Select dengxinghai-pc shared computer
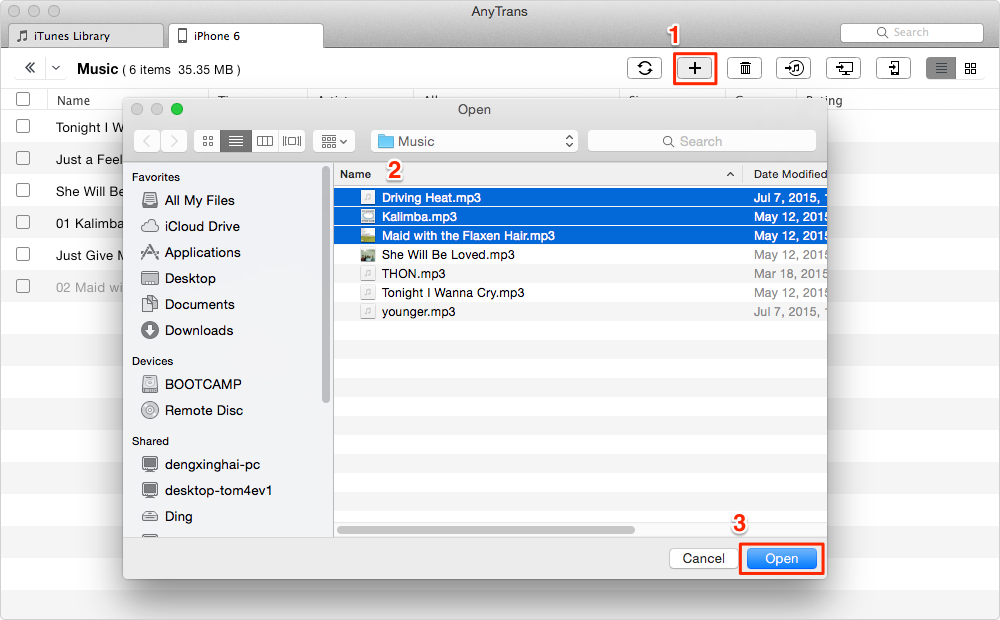The height and width of the screenshot is (620, 1000). 200,464
